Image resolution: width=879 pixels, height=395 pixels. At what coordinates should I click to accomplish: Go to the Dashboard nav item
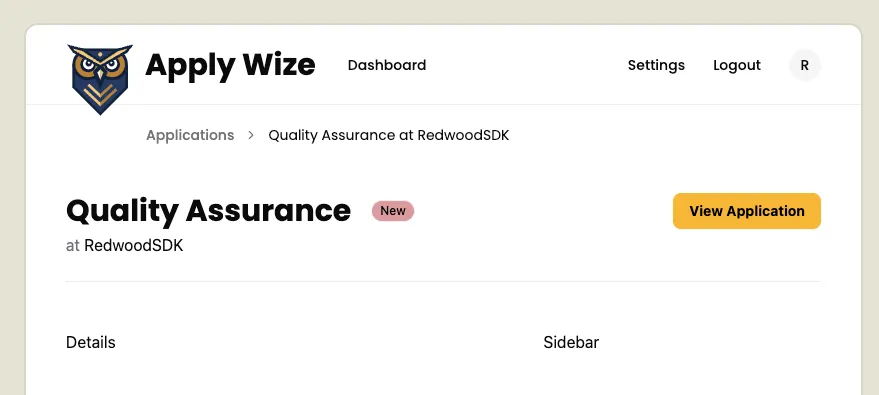coord(387,65)
